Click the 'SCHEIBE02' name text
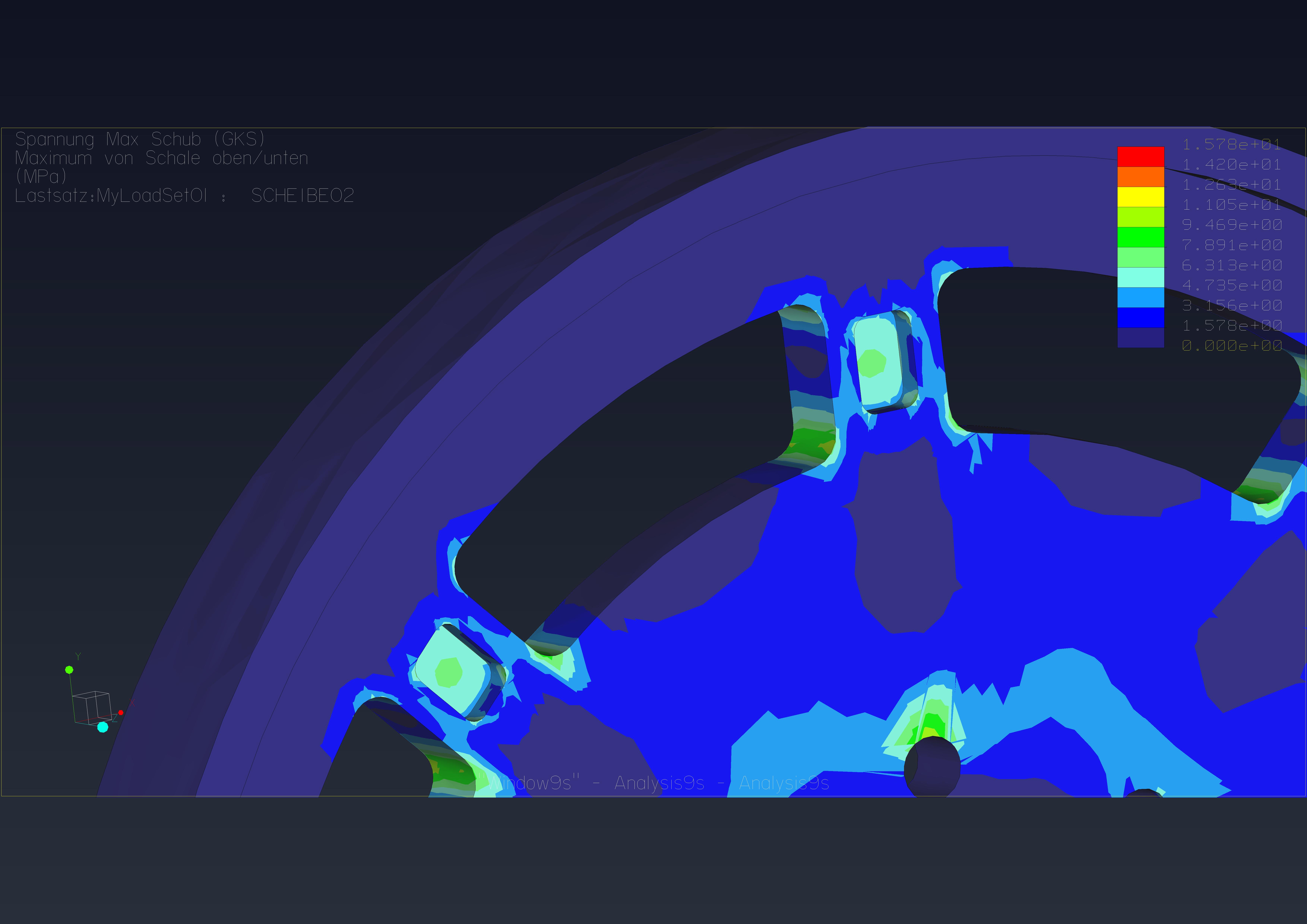This screenshot has height=924, width=1307. coord(303,196)
